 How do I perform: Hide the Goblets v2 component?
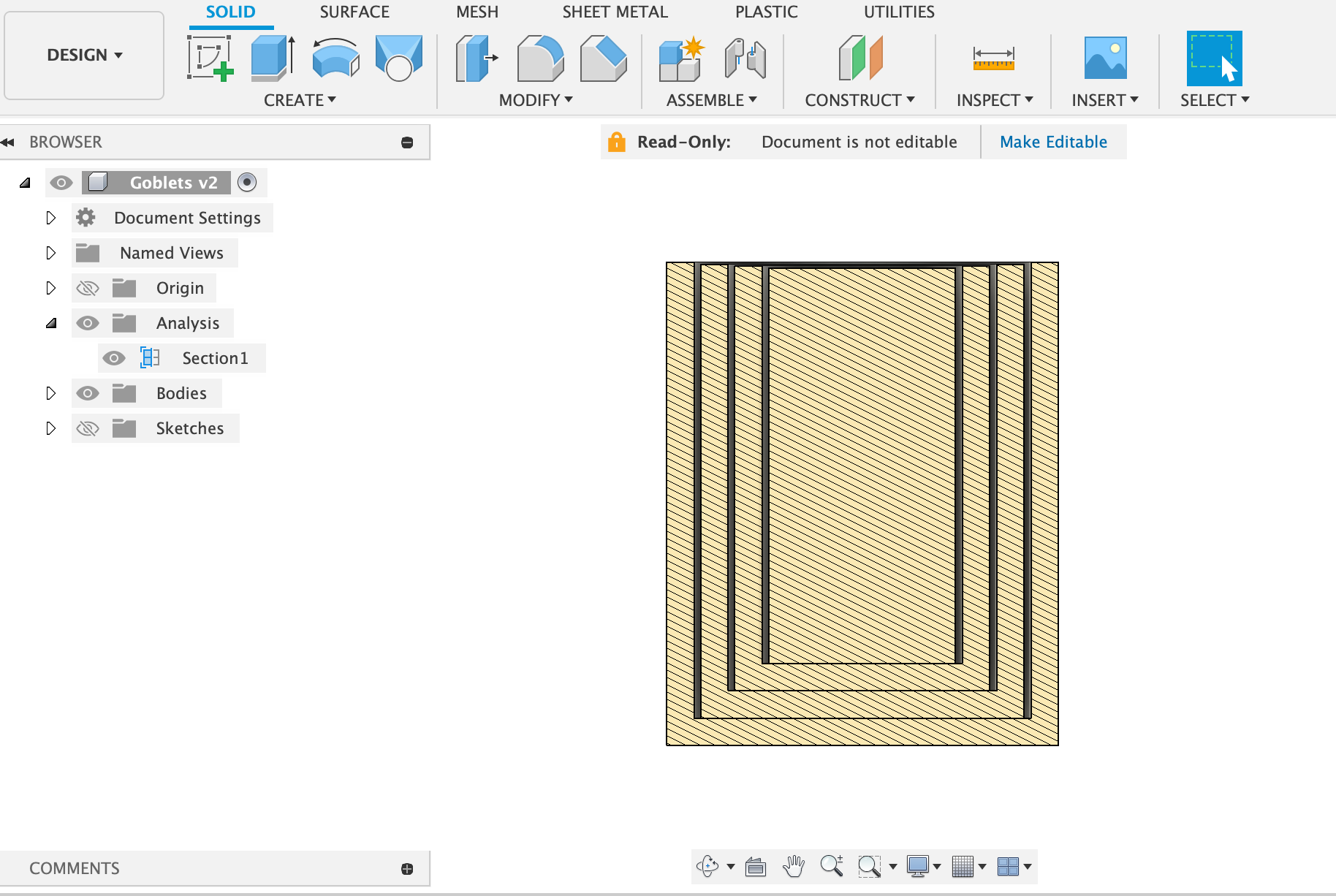[61, 183]
